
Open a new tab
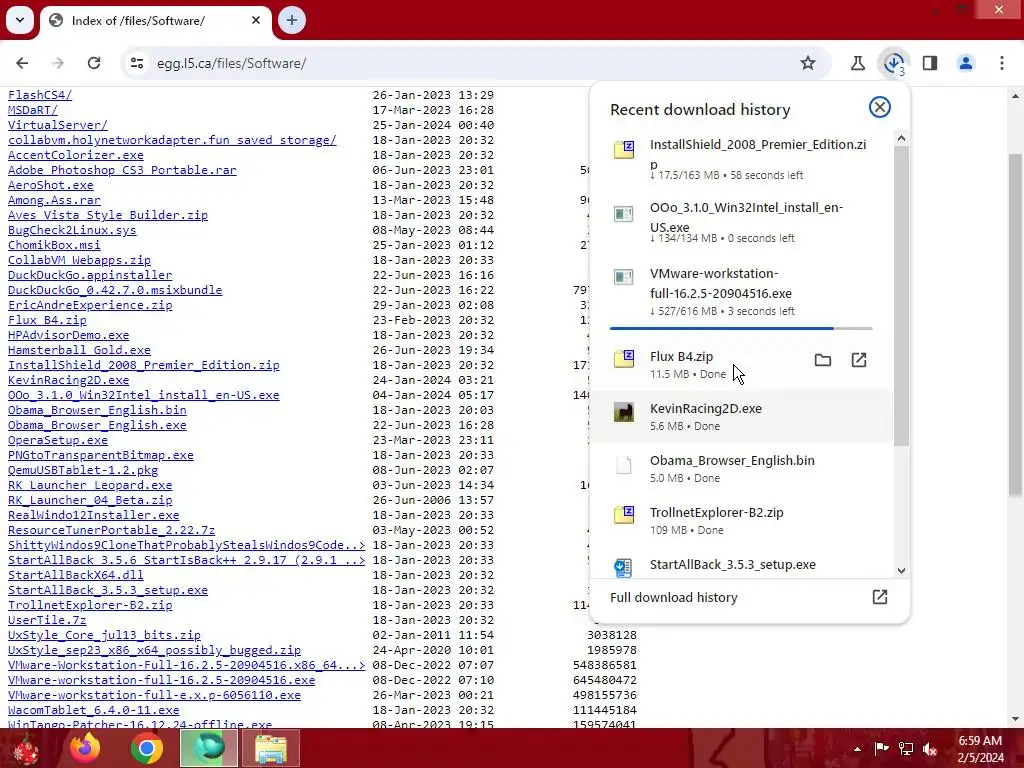click(x=292, y=20)
